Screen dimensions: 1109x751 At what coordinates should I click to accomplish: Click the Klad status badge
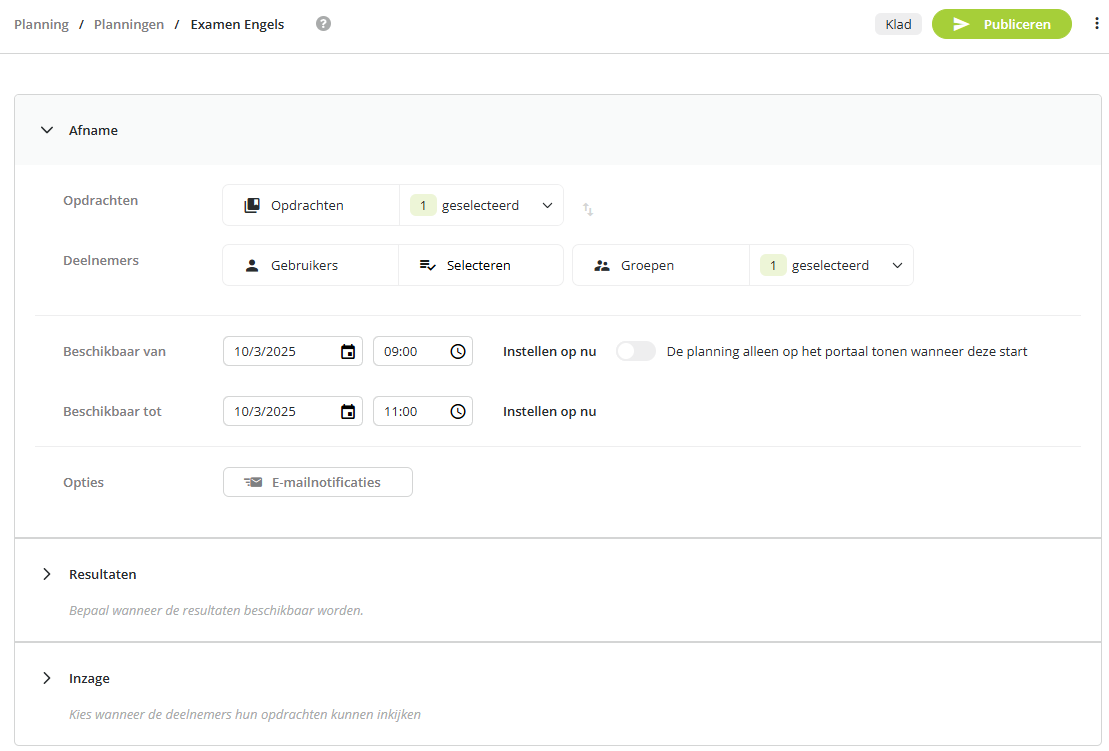(x=898, y=24)
